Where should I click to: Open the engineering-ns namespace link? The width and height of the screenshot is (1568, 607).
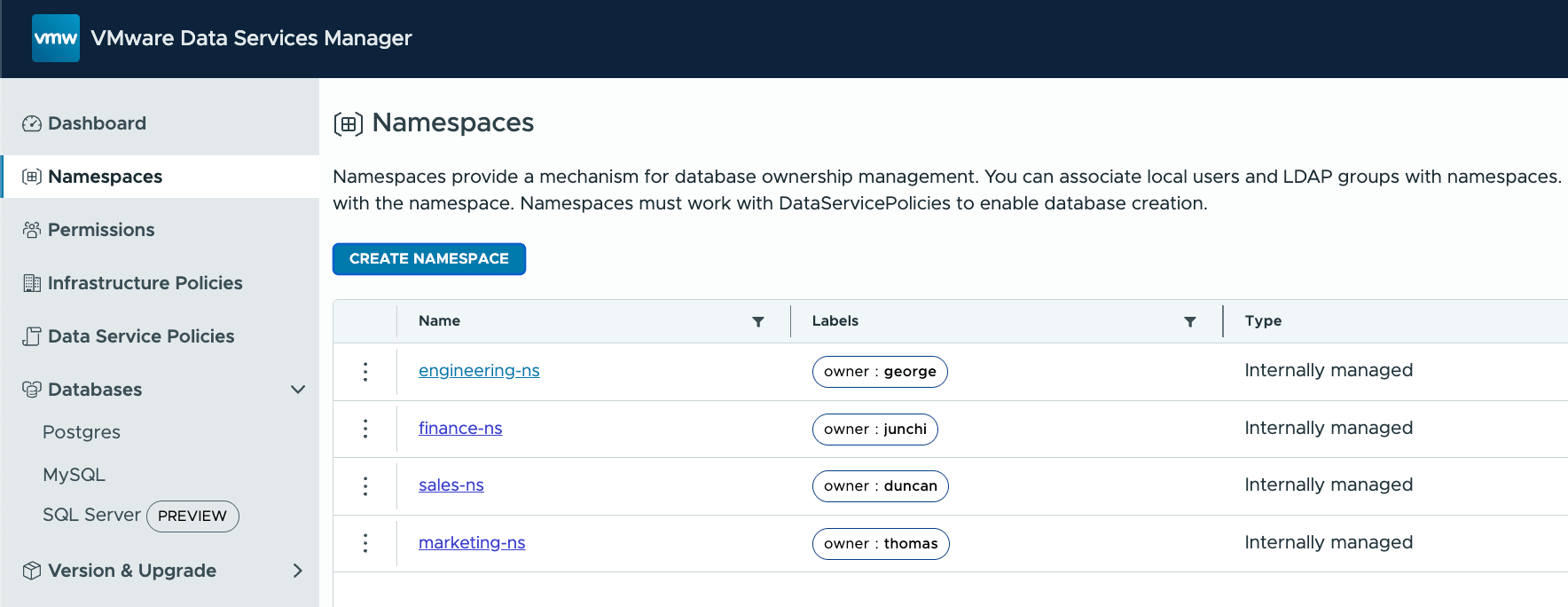click(479, 370)
